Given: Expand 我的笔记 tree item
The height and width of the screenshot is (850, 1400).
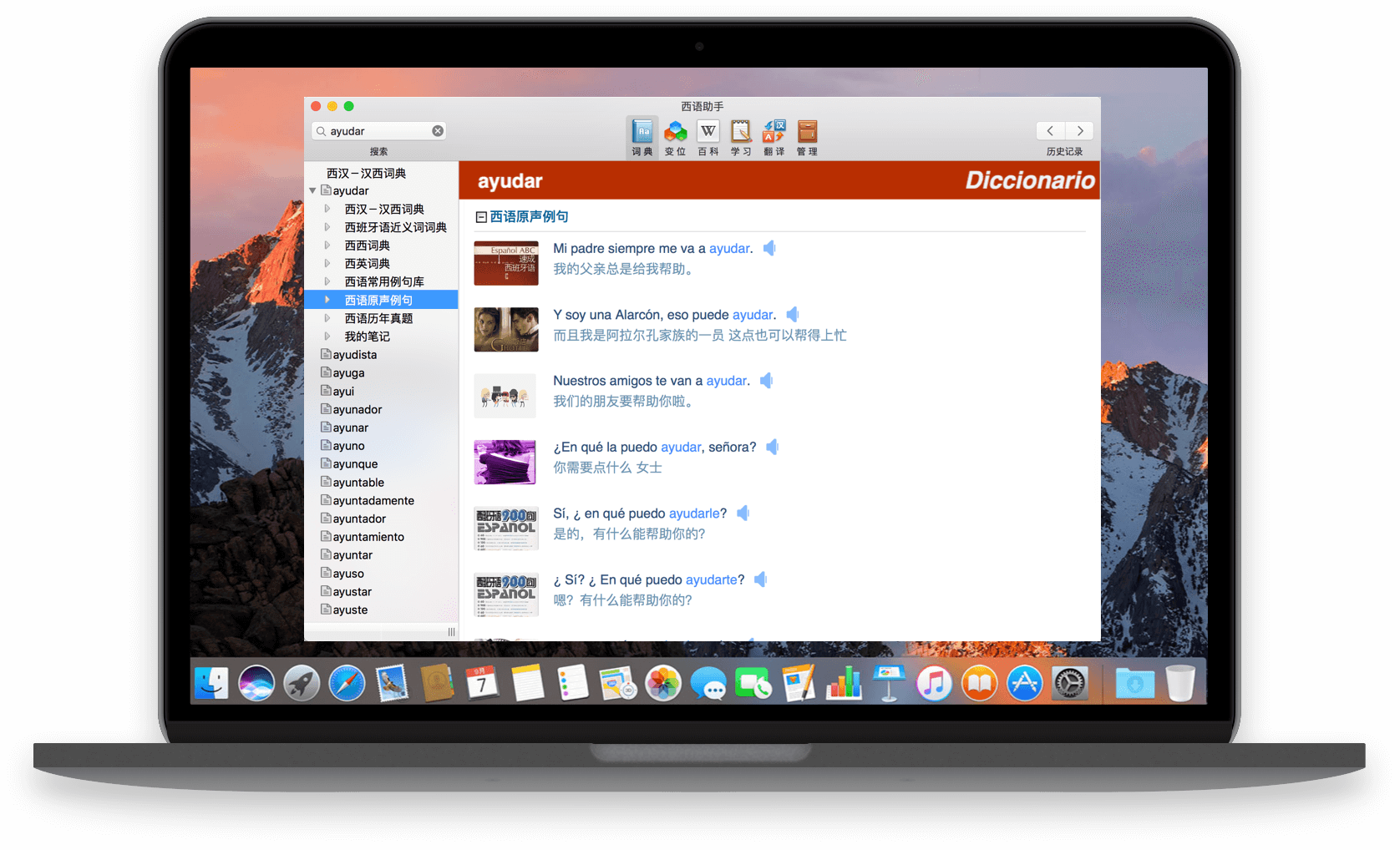Looking at the screenshot, I should pyautogui.click(x=327, y=336).
